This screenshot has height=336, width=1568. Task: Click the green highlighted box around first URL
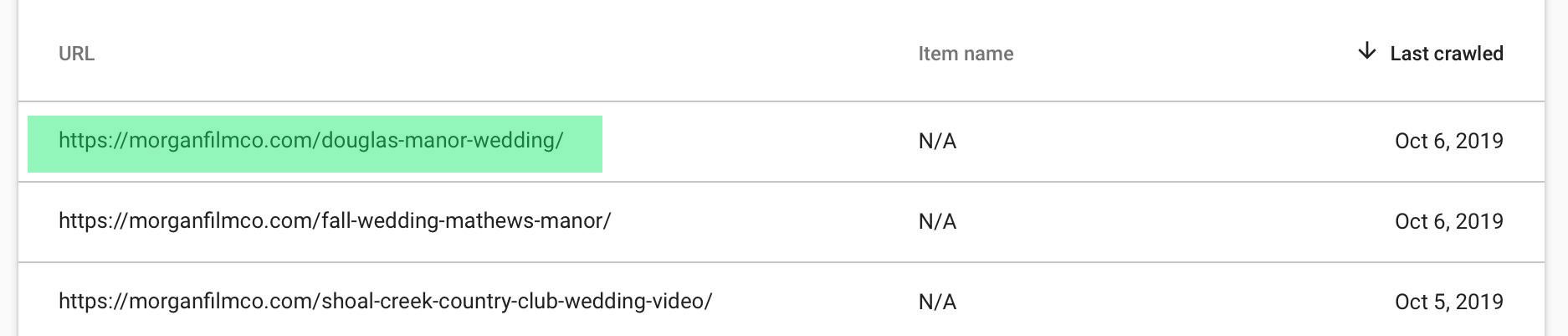point(315,144)
